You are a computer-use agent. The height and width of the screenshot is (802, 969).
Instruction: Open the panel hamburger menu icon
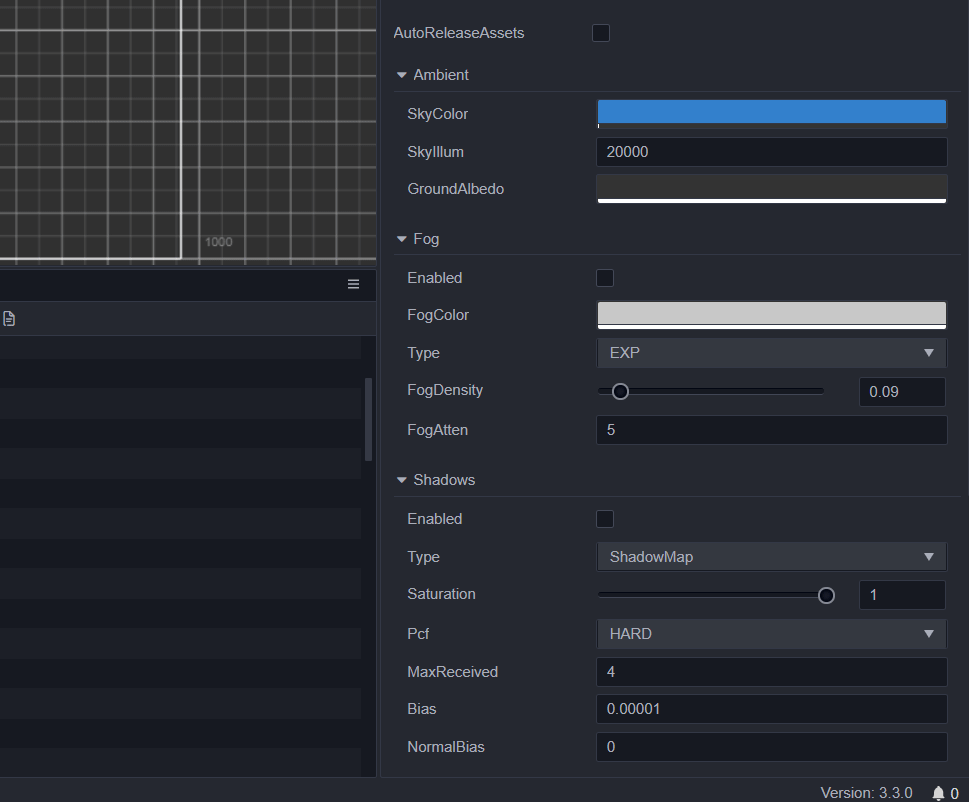point(353,284)
